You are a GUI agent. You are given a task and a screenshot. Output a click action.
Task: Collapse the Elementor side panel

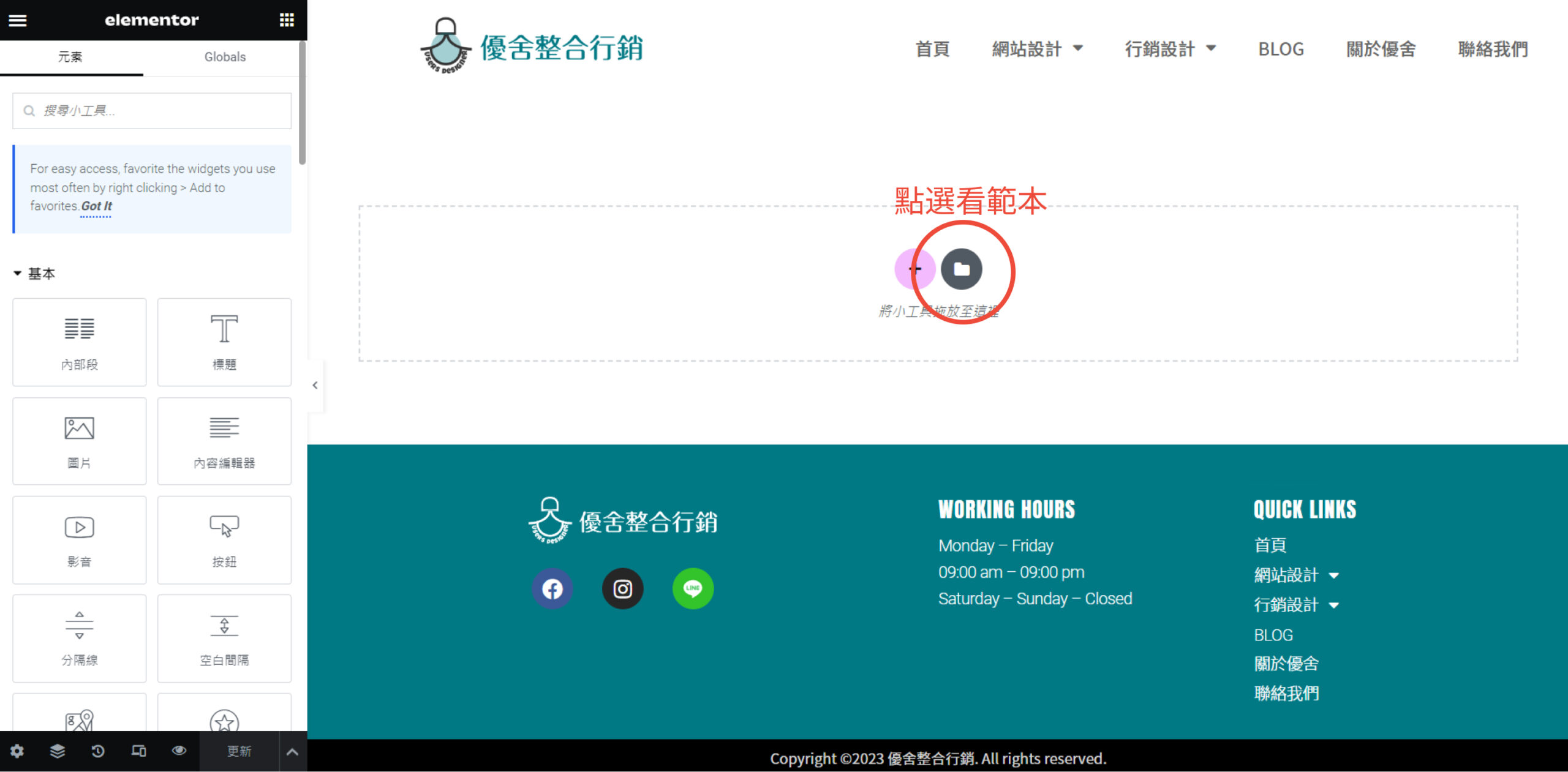[x=315, y=385]
